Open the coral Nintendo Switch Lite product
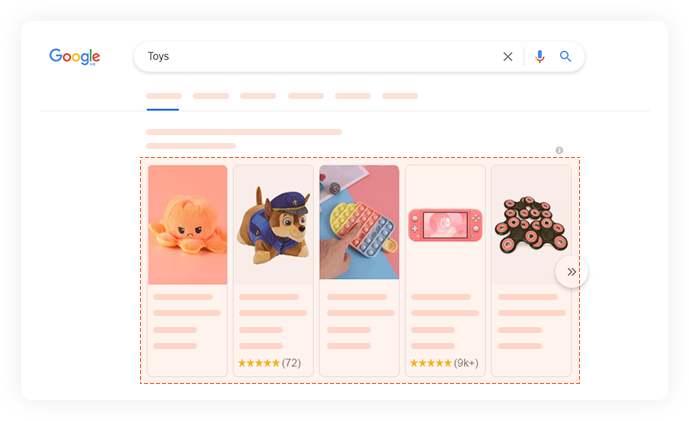 tap(445, 225)
